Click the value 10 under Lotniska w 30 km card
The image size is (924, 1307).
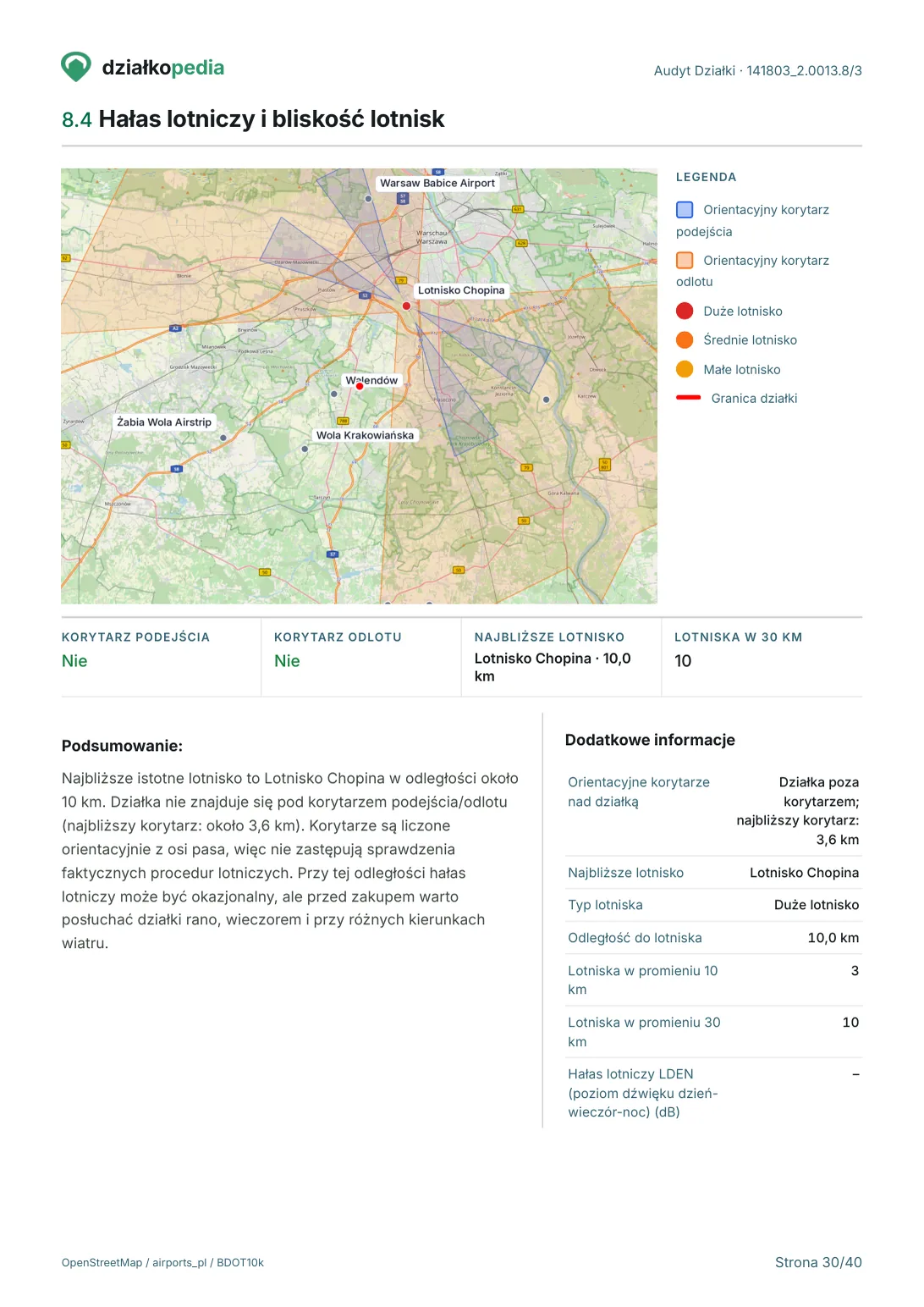[x=683, y=661]
